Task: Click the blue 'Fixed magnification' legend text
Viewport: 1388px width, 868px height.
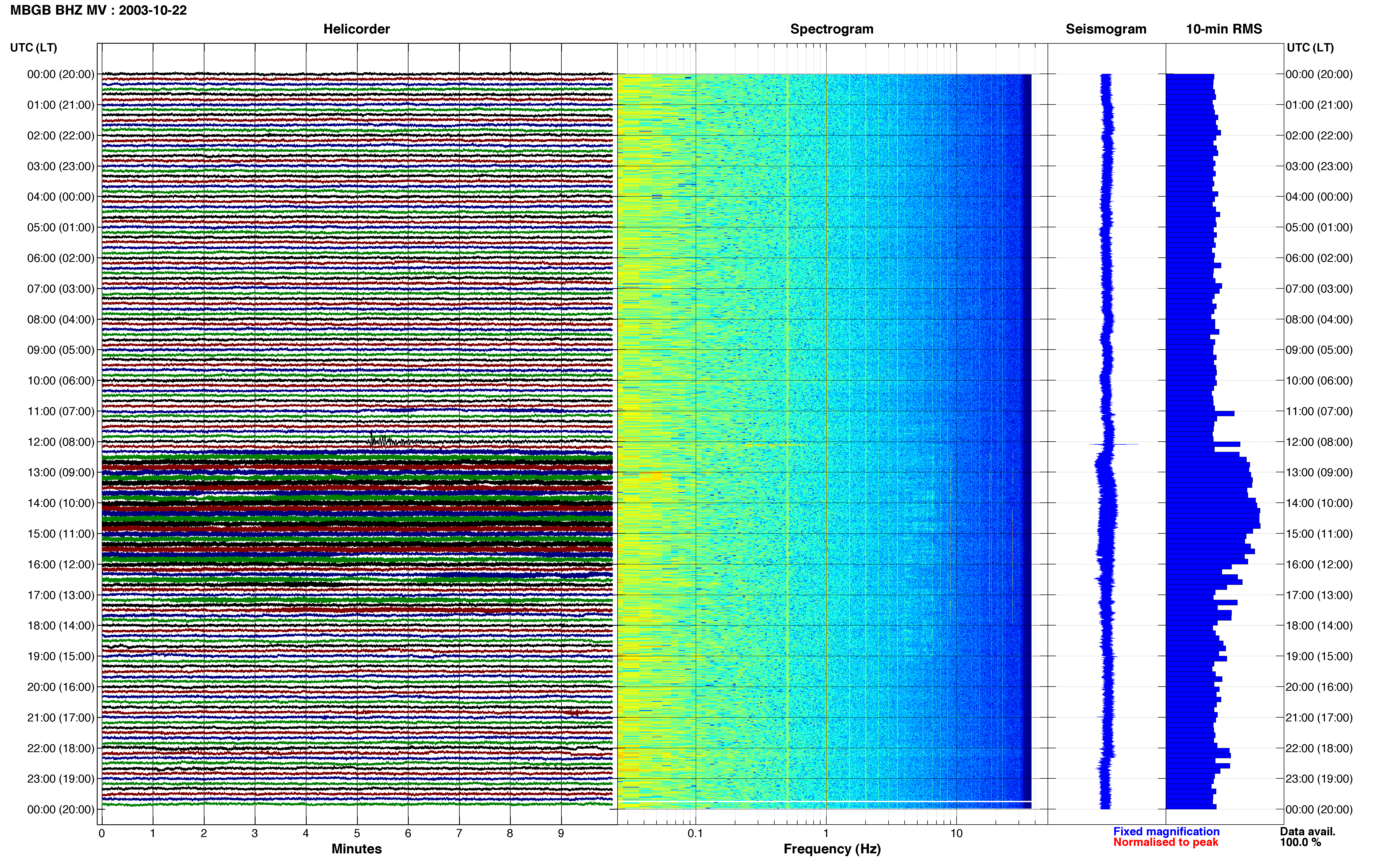Action: [1166, 831]
